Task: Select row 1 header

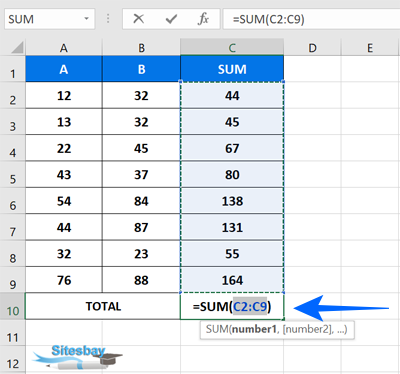Action: click(x=13, y=69)
